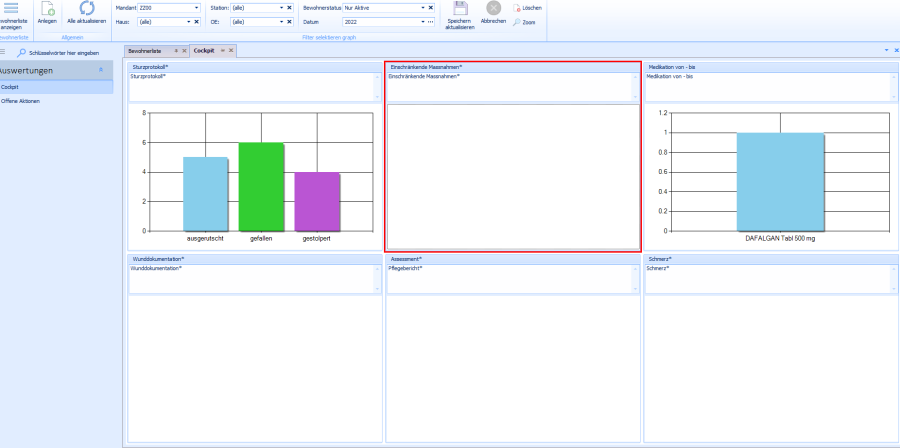The height and width of the screenshot is (448, 900).
Task: Clear the OE filter with its X
Action: pyautogui.click(x=289, y=22)
